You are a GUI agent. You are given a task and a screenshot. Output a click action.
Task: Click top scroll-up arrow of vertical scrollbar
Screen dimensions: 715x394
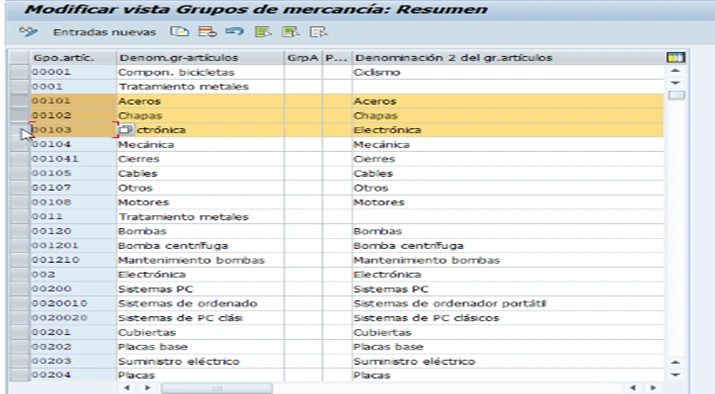pyautogui.click(x=676, y=71)
